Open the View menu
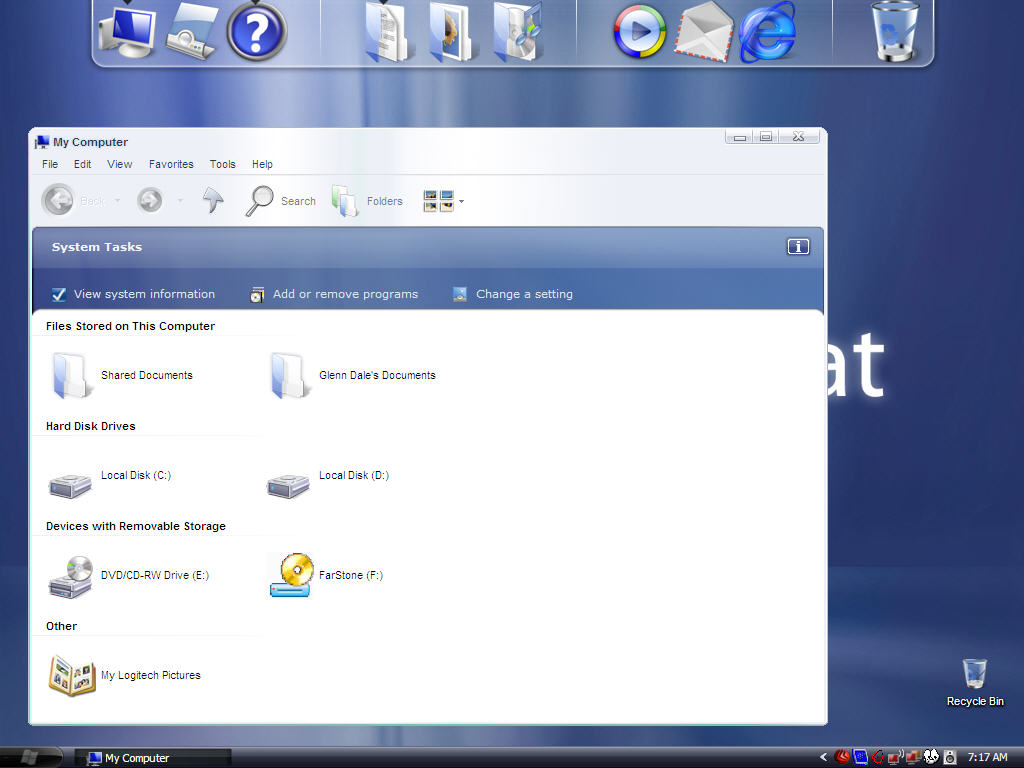This screenshot has width=1024, height=768. [x=120, y=164]
